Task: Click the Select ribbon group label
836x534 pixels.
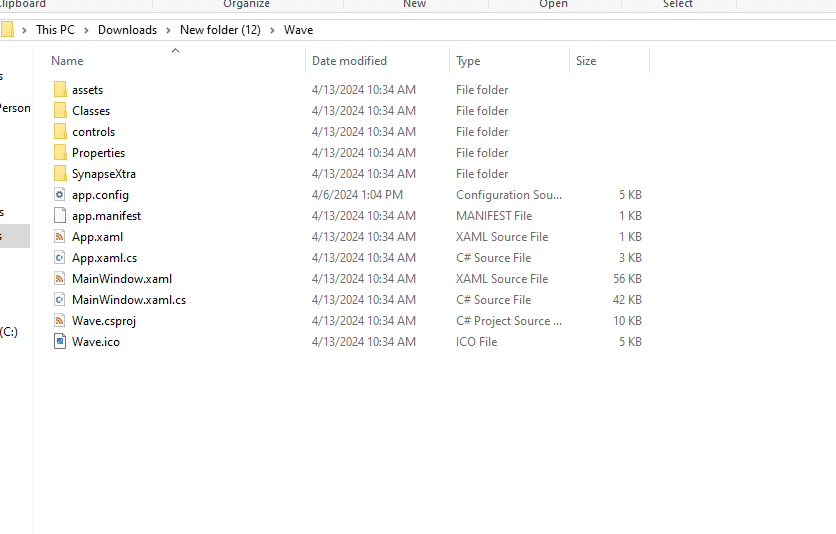Action: pos(678,4)
